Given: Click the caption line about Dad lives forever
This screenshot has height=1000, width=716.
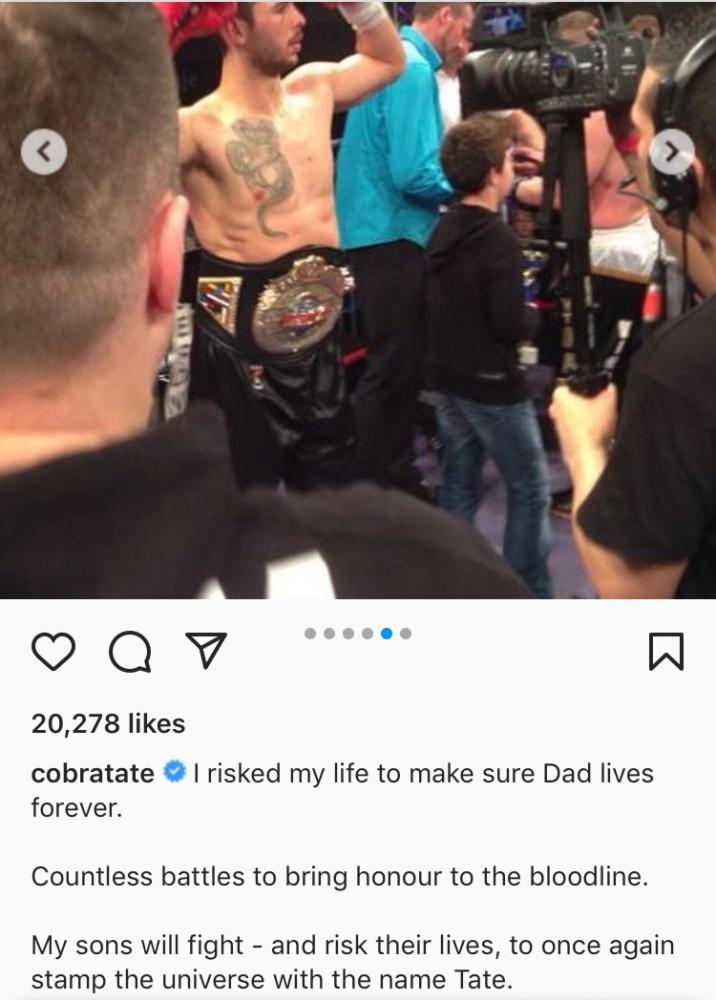Looking at the screenshot, I should click(x=342, y=790).
